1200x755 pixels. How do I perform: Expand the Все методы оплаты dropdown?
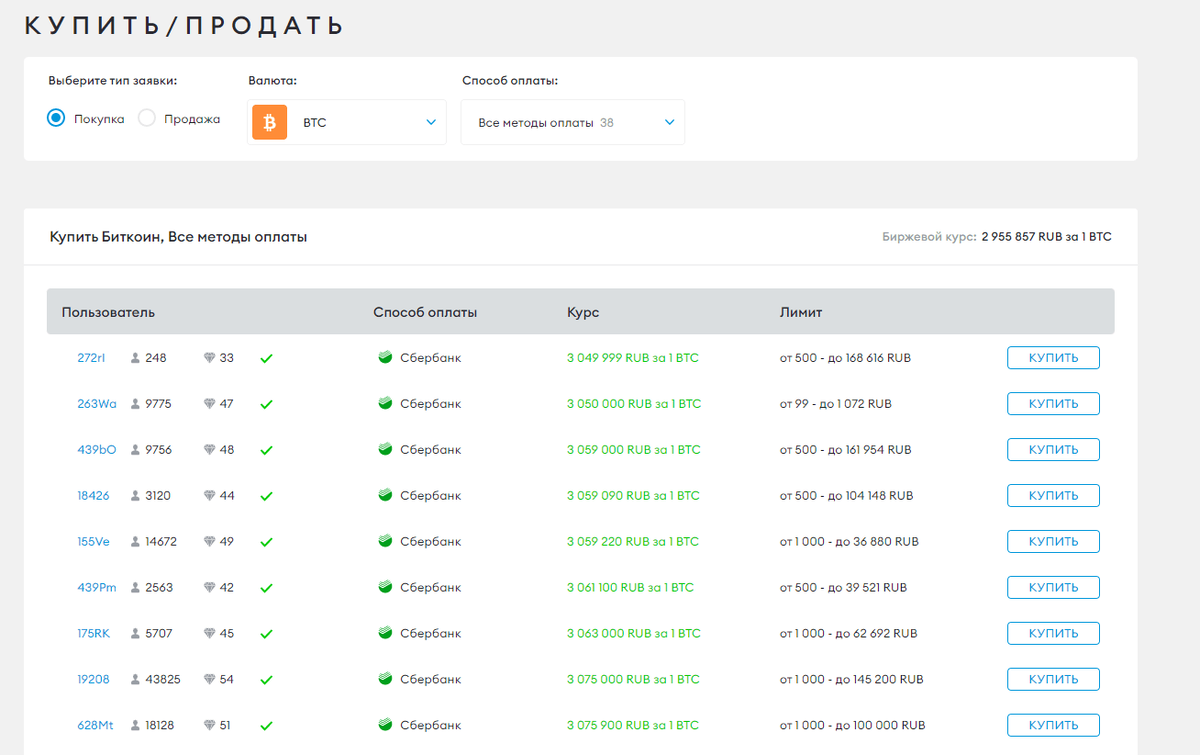(x=572, y=122)
